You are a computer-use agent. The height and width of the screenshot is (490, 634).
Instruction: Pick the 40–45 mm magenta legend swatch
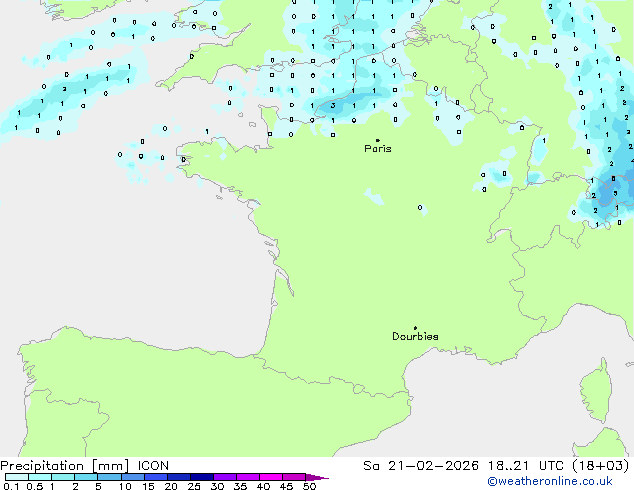point(271,477)
